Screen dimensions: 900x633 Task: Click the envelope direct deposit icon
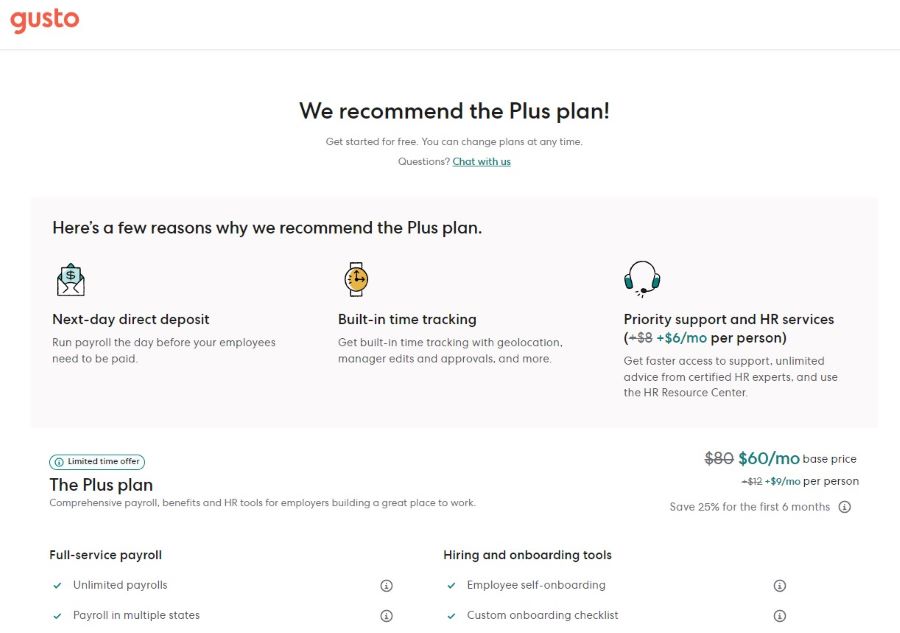pyautogui.click(x=71, y=279)
